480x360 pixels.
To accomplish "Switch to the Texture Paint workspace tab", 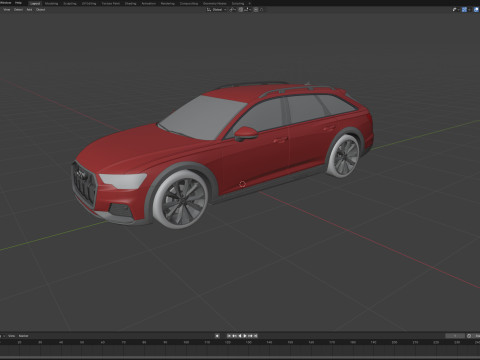I will point(111,3).
